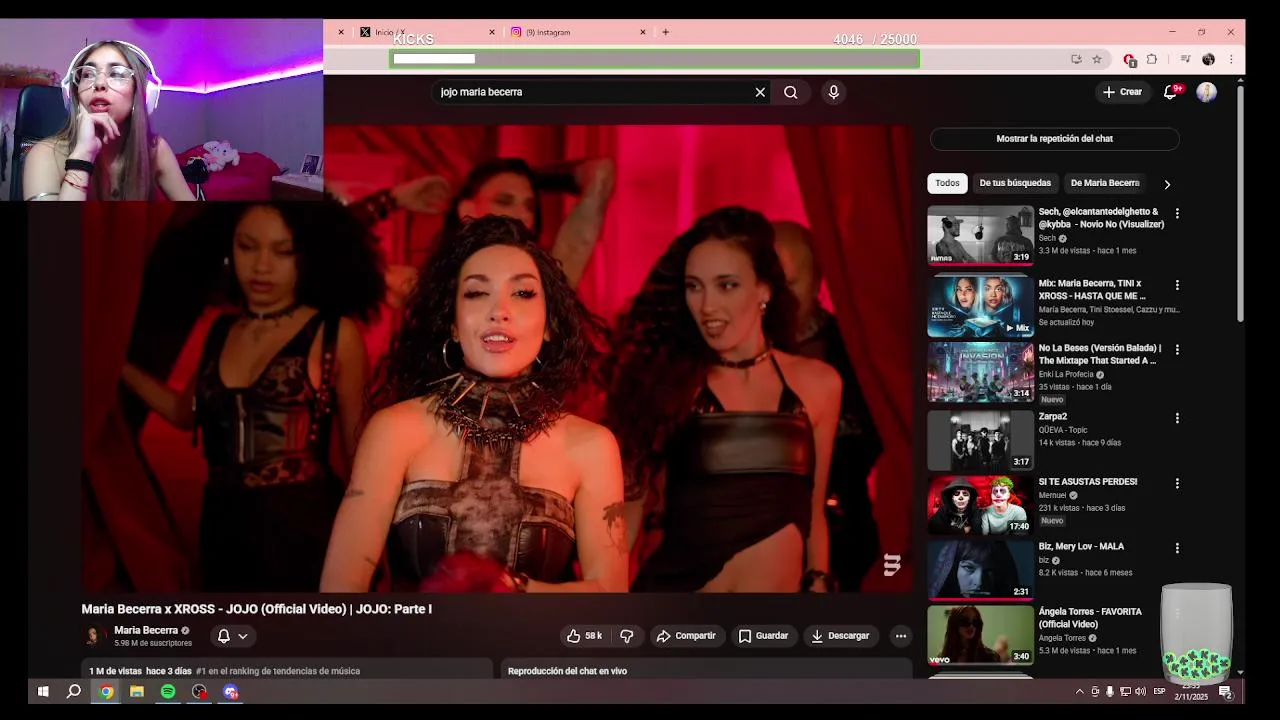The width and height of the screenshot is (1280, 720).
Task: Open SI TE ASUSTAS PERDES thumbnail
Action: 980,505
